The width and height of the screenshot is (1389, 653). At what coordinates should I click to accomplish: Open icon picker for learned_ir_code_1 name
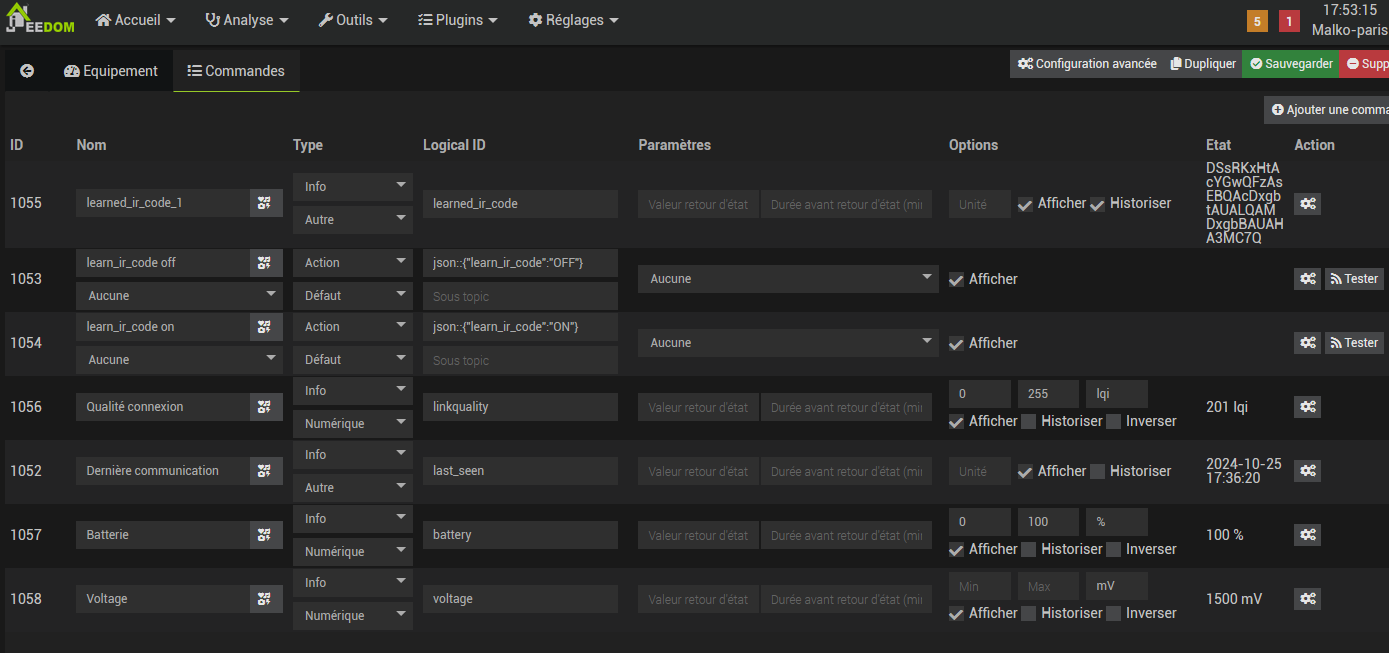(264, 203)
